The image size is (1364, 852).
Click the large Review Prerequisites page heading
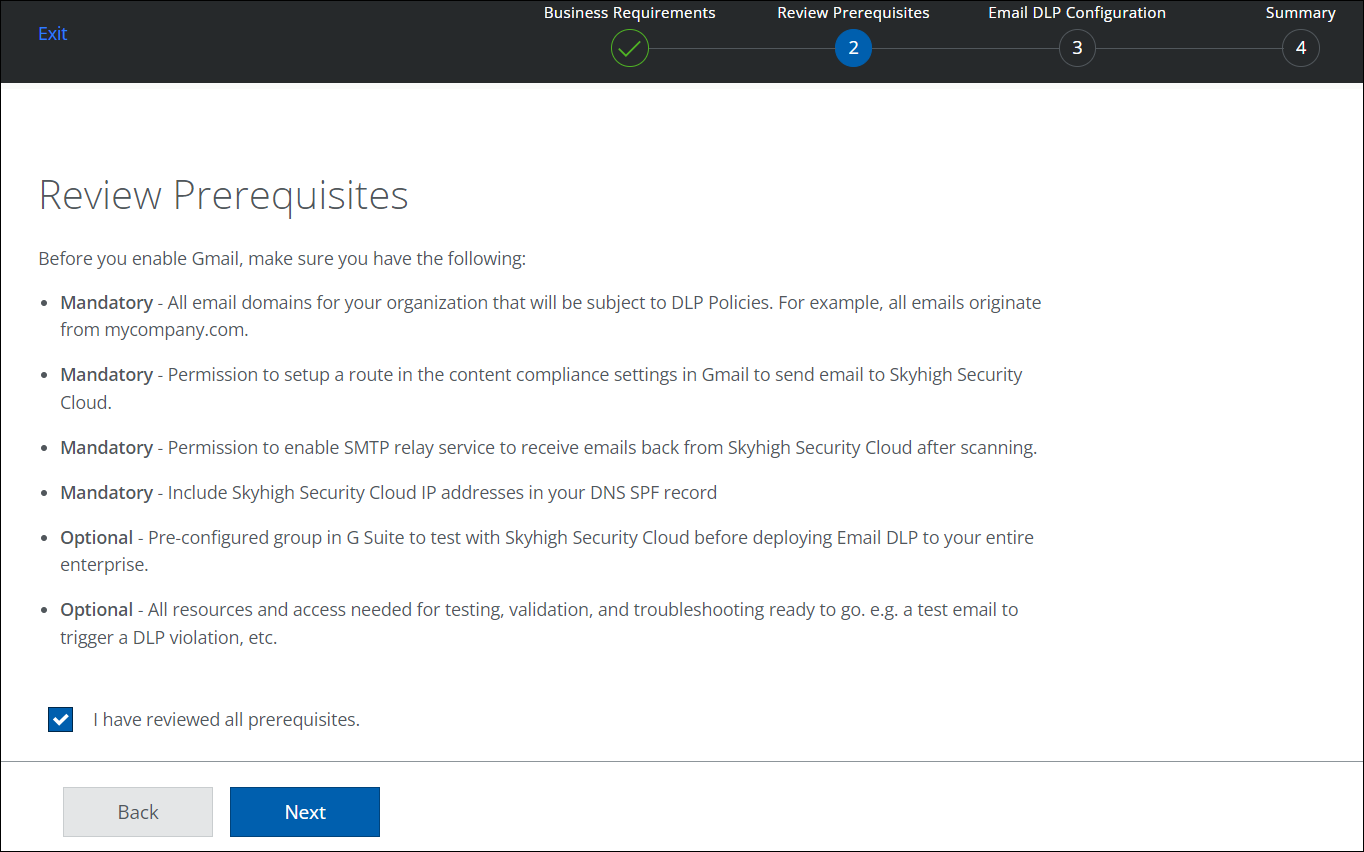[x=223, y=195]
